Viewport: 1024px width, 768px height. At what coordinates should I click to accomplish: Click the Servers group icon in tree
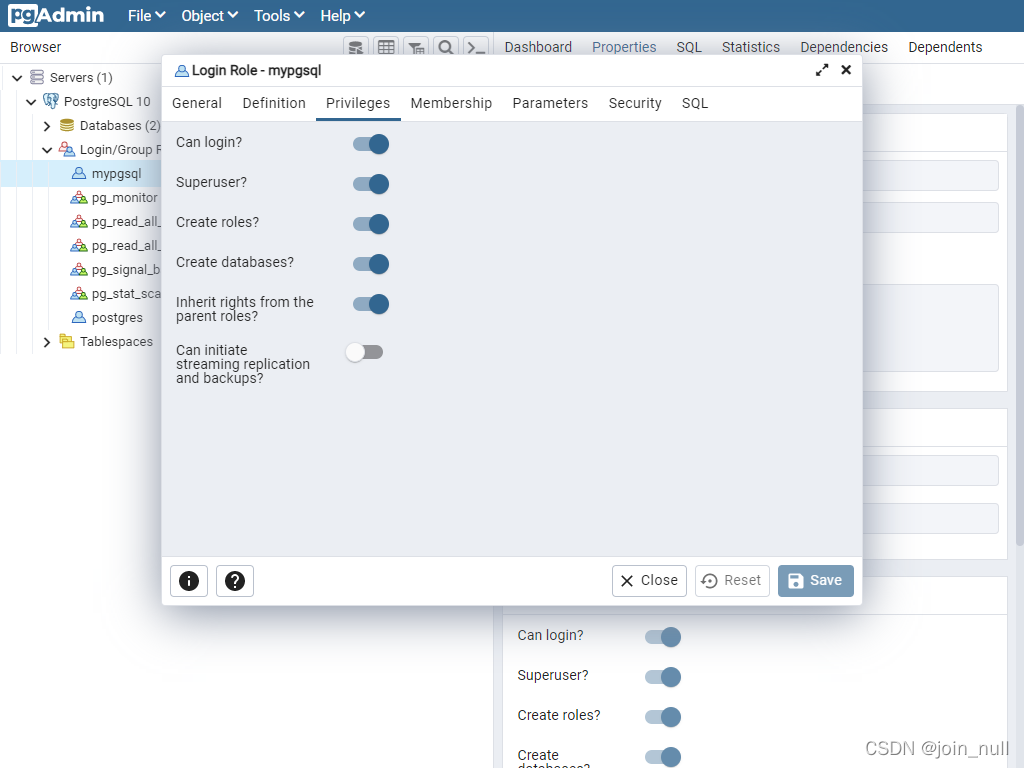click(x=37, y=77)
